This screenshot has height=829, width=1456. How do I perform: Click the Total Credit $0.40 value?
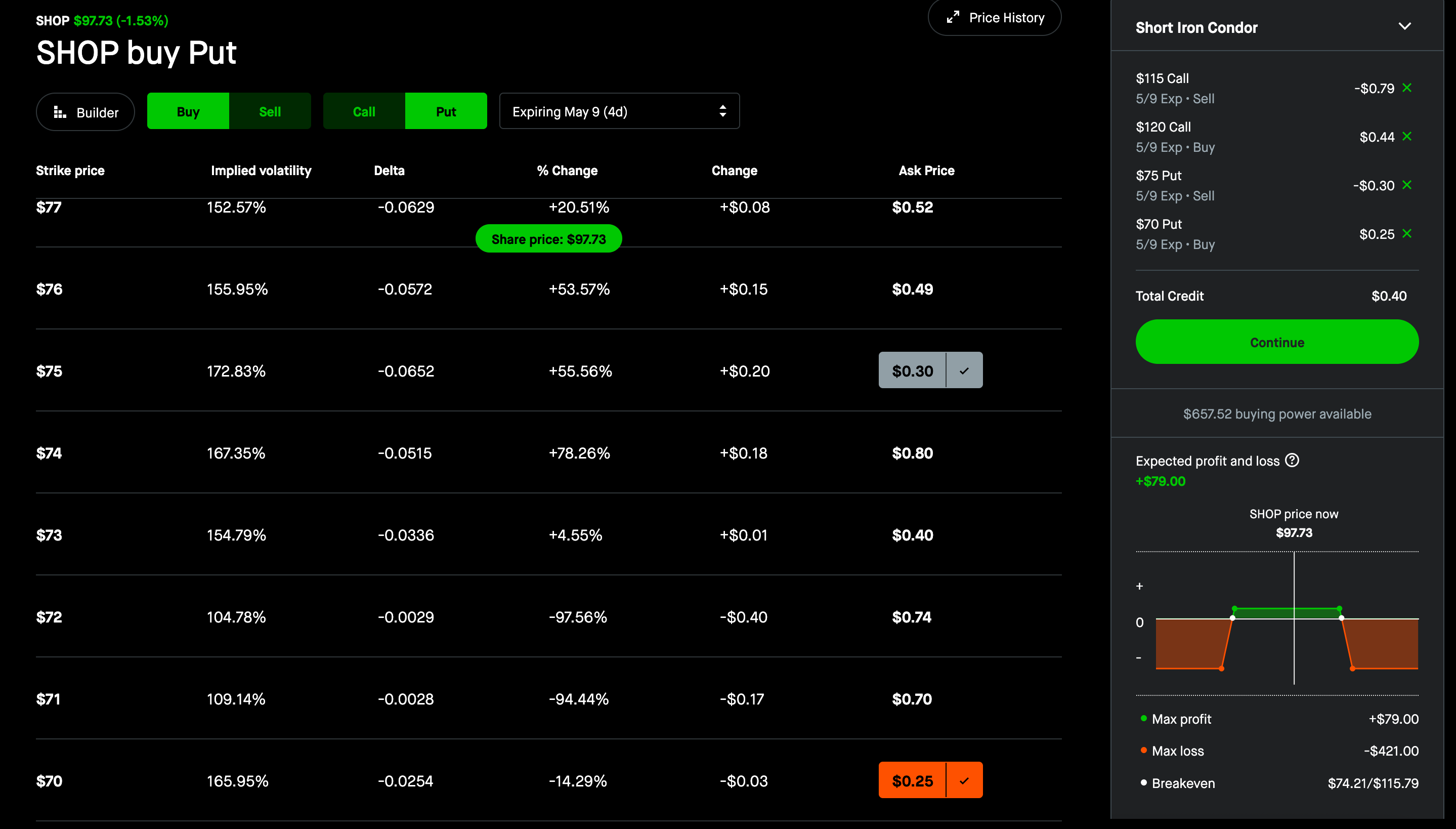[1389, 296]
